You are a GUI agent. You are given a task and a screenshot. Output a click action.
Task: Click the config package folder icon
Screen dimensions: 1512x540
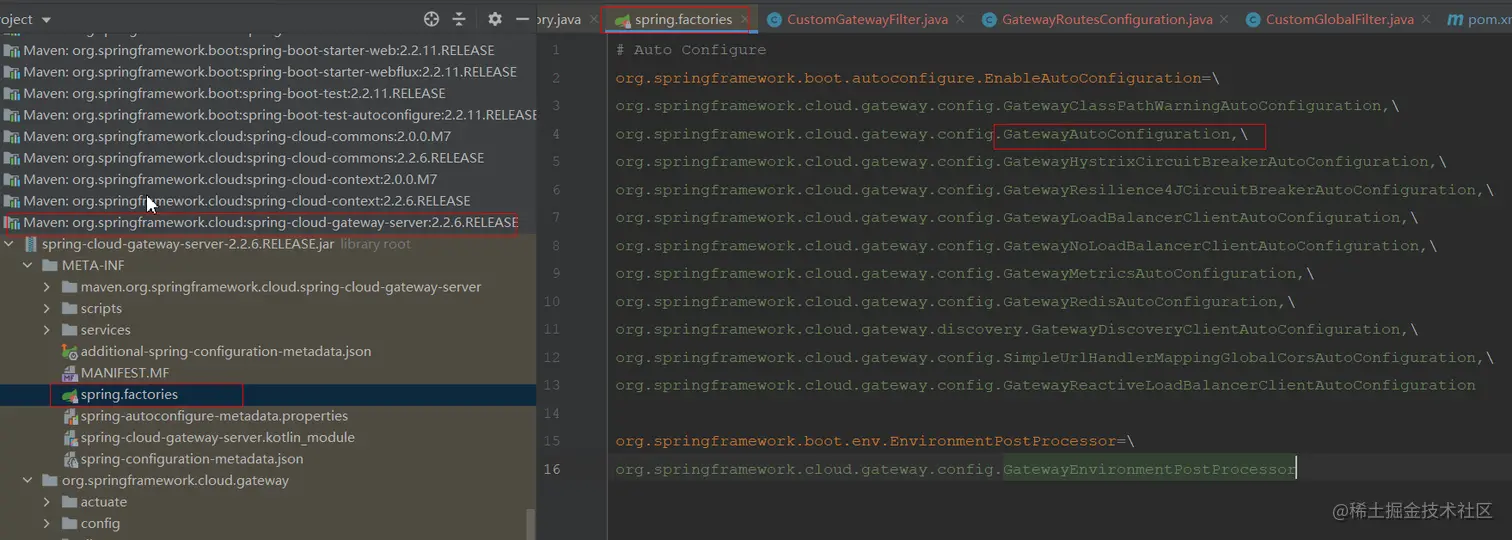coord(69,523)
